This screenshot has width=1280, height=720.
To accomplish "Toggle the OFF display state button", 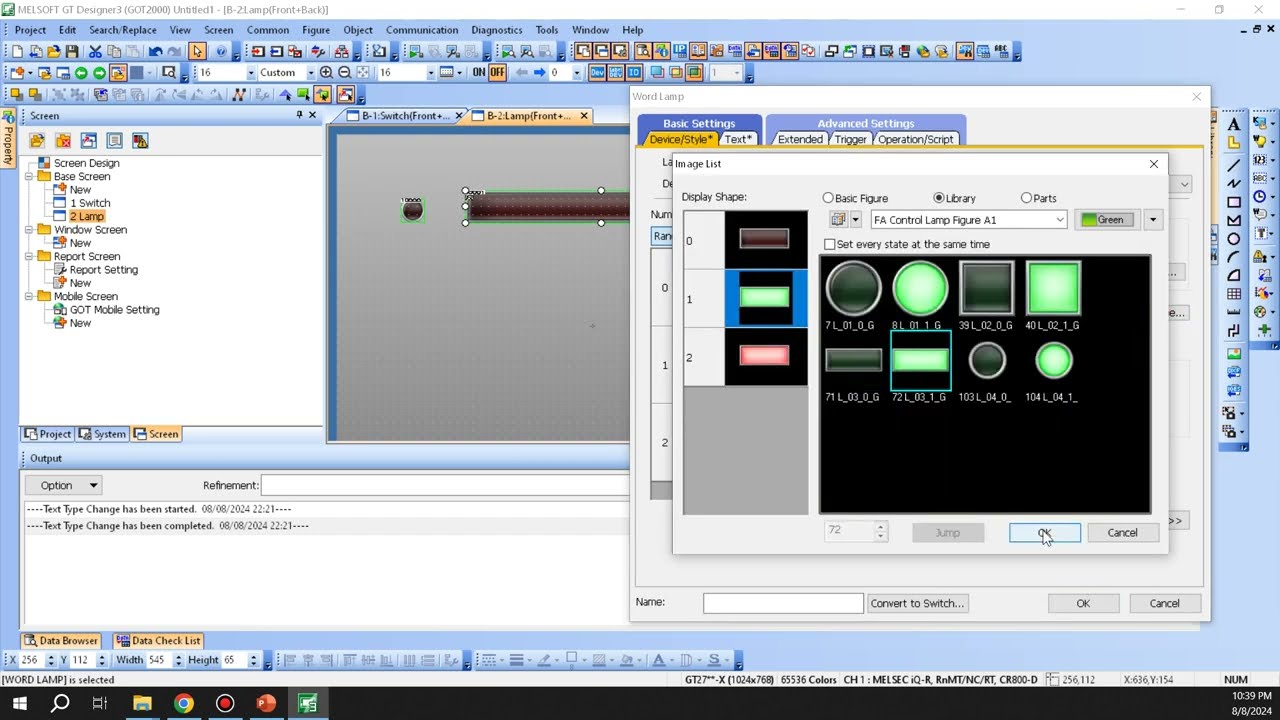I will (x=497, y=72).
